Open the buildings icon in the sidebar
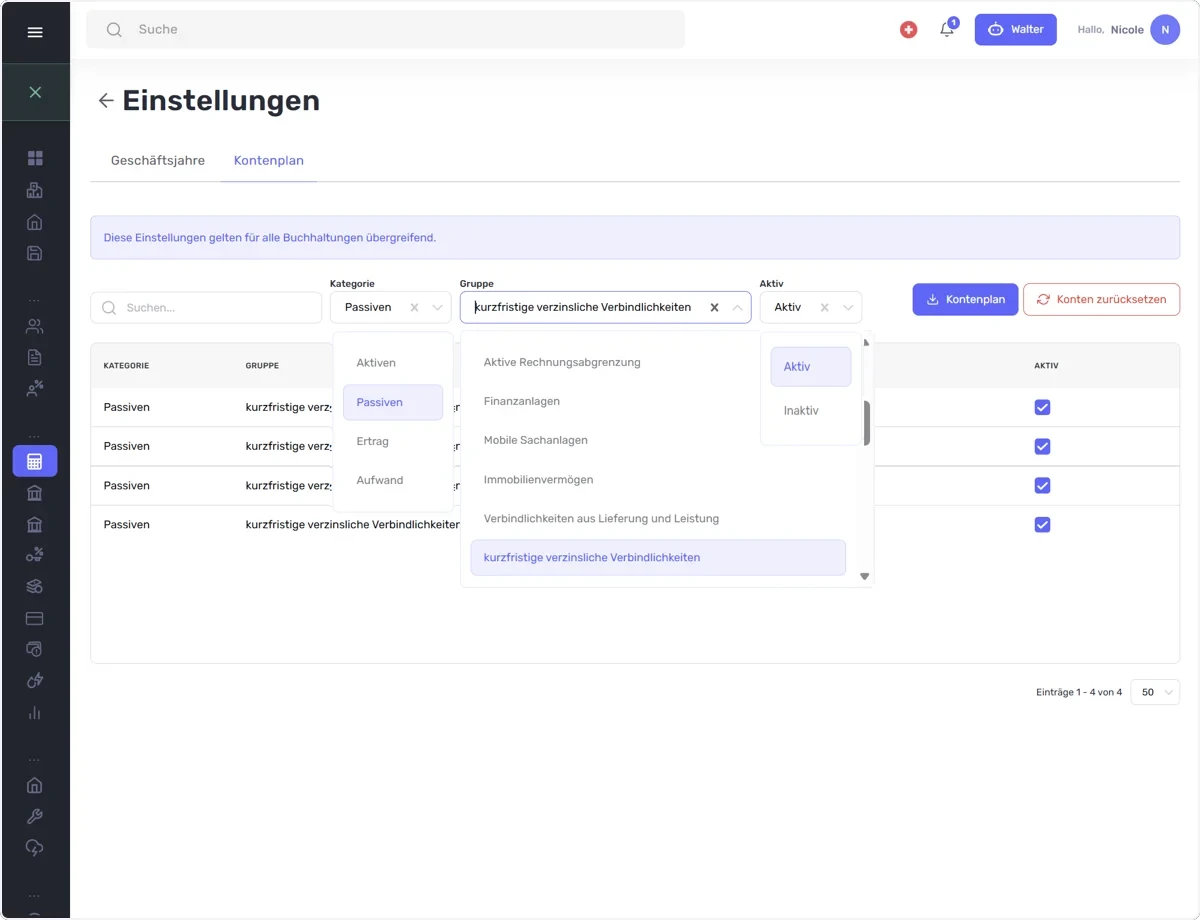1200x920 pixels. coord(35,190)
